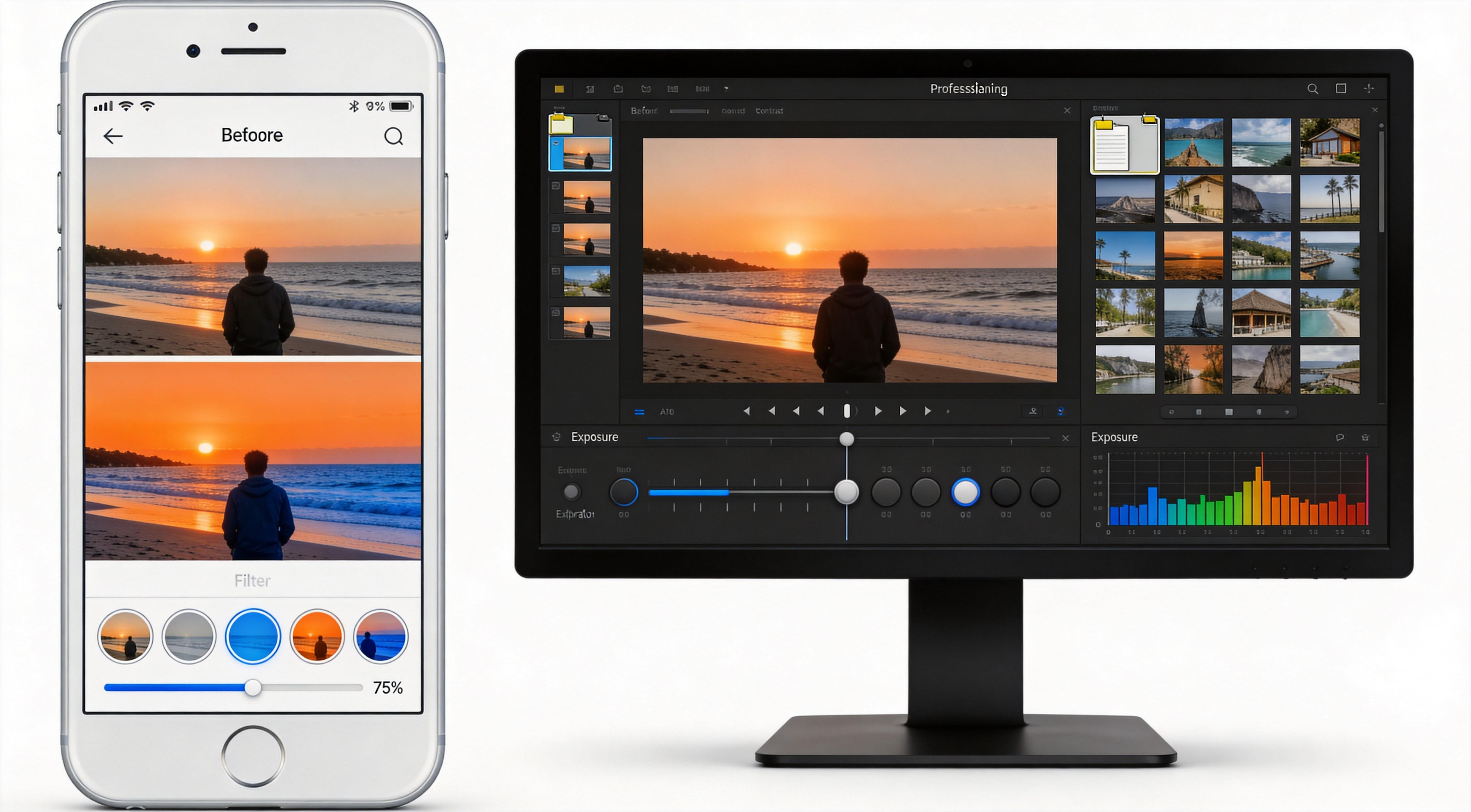Select the orange sunset filter preset
Image resolution: width=1471 pixels, height=812 pixels.
click(x=317, y=636)
